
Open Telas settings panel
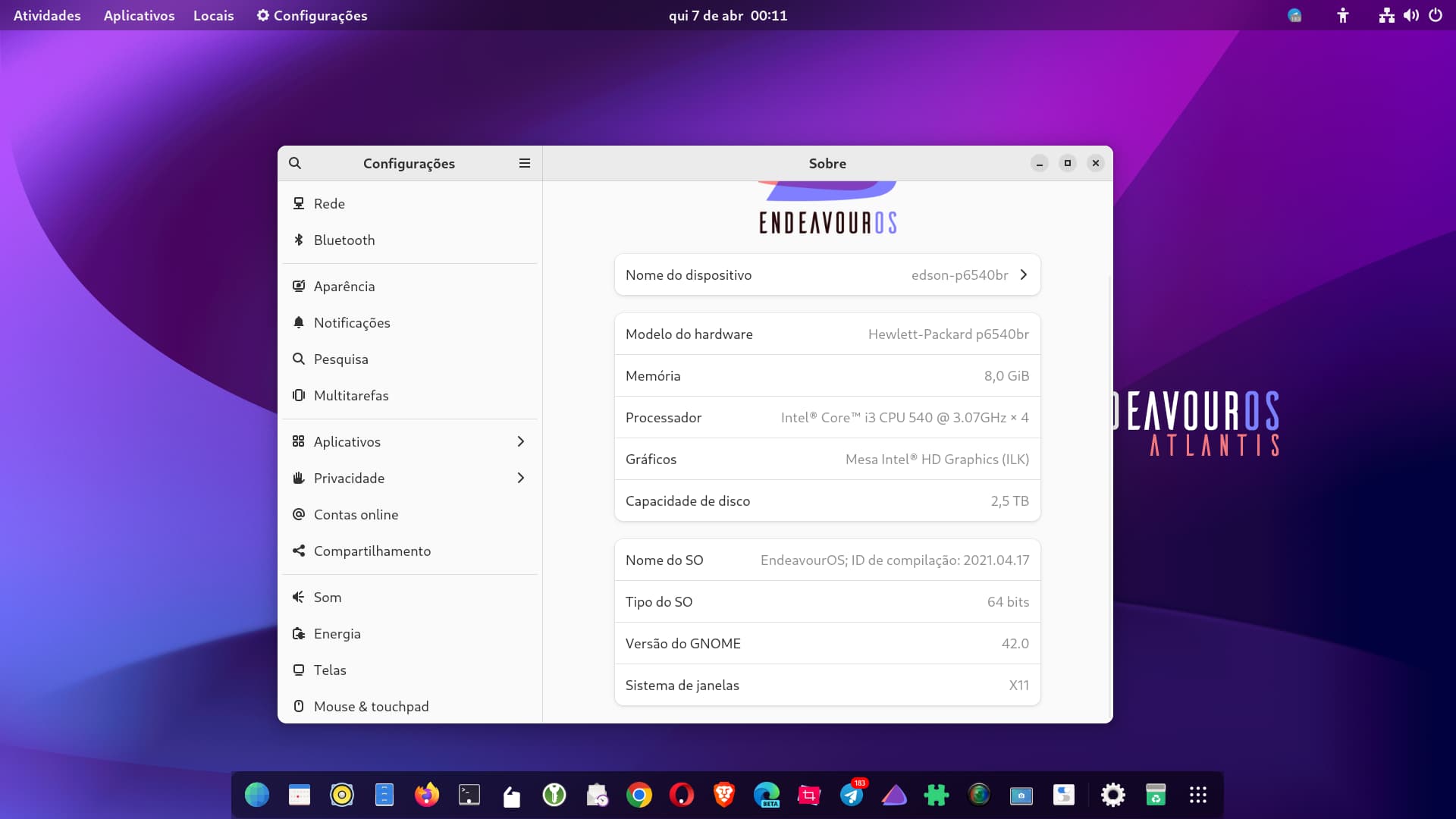409,670
